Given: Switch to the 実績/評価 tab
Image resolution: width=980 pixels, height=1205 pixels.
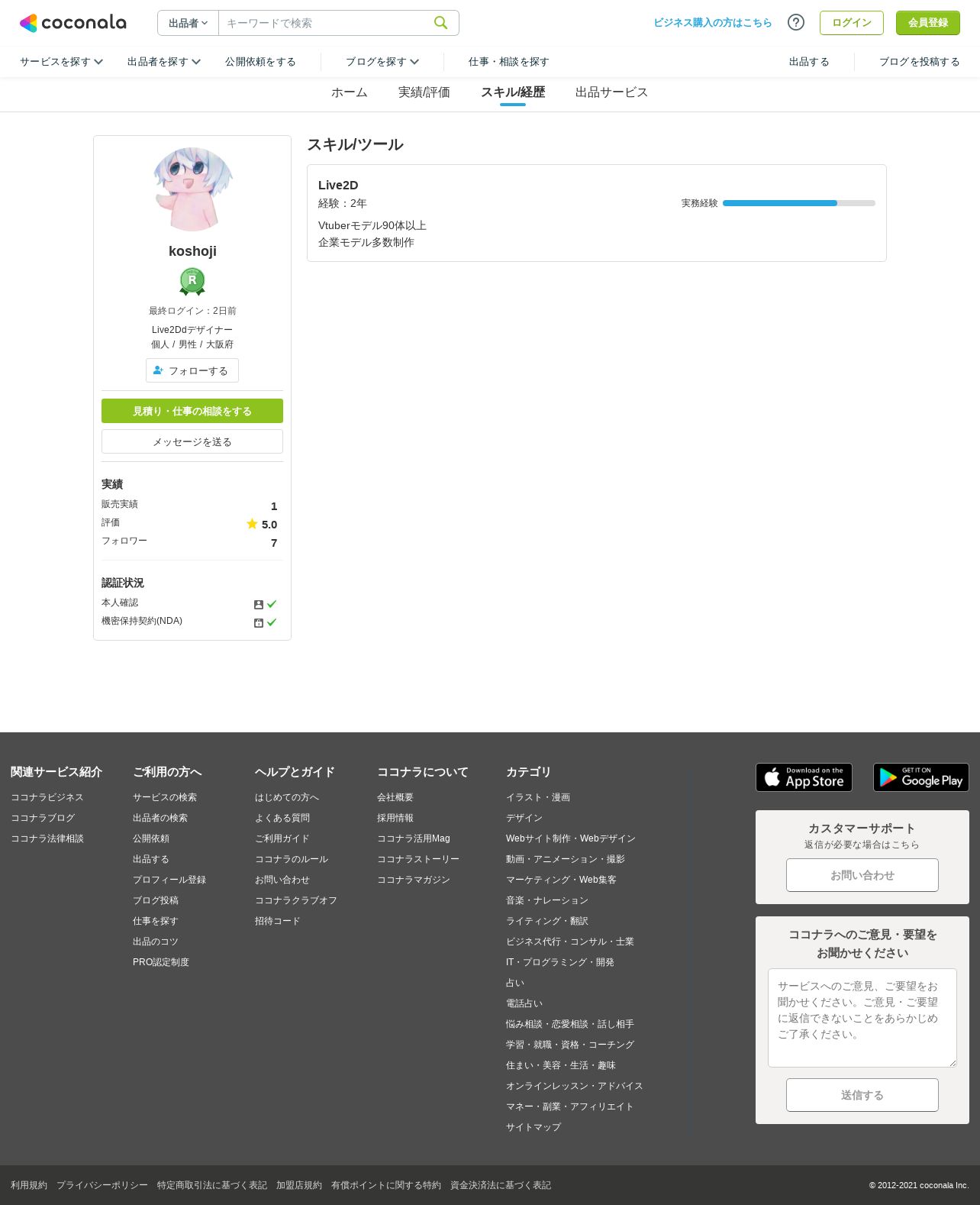Looking at the screenshot, I should [x=424, y=92].
